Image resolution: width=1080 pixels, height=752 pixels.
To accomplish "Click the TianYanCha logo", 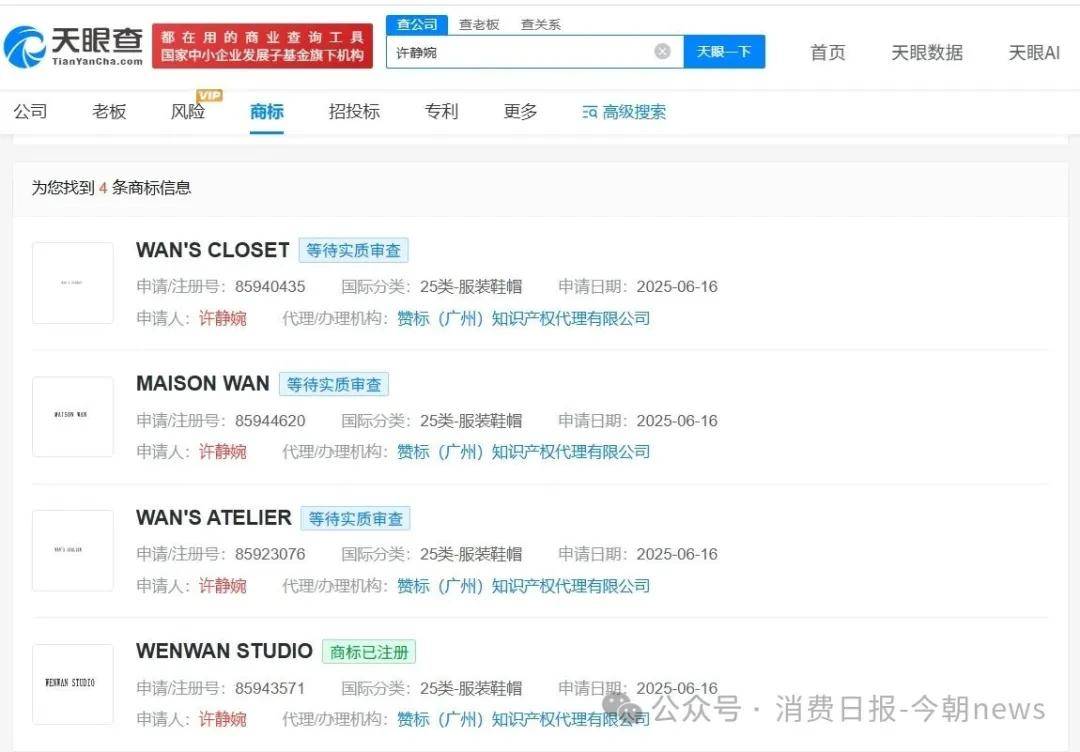I will (x=74, y=47).
